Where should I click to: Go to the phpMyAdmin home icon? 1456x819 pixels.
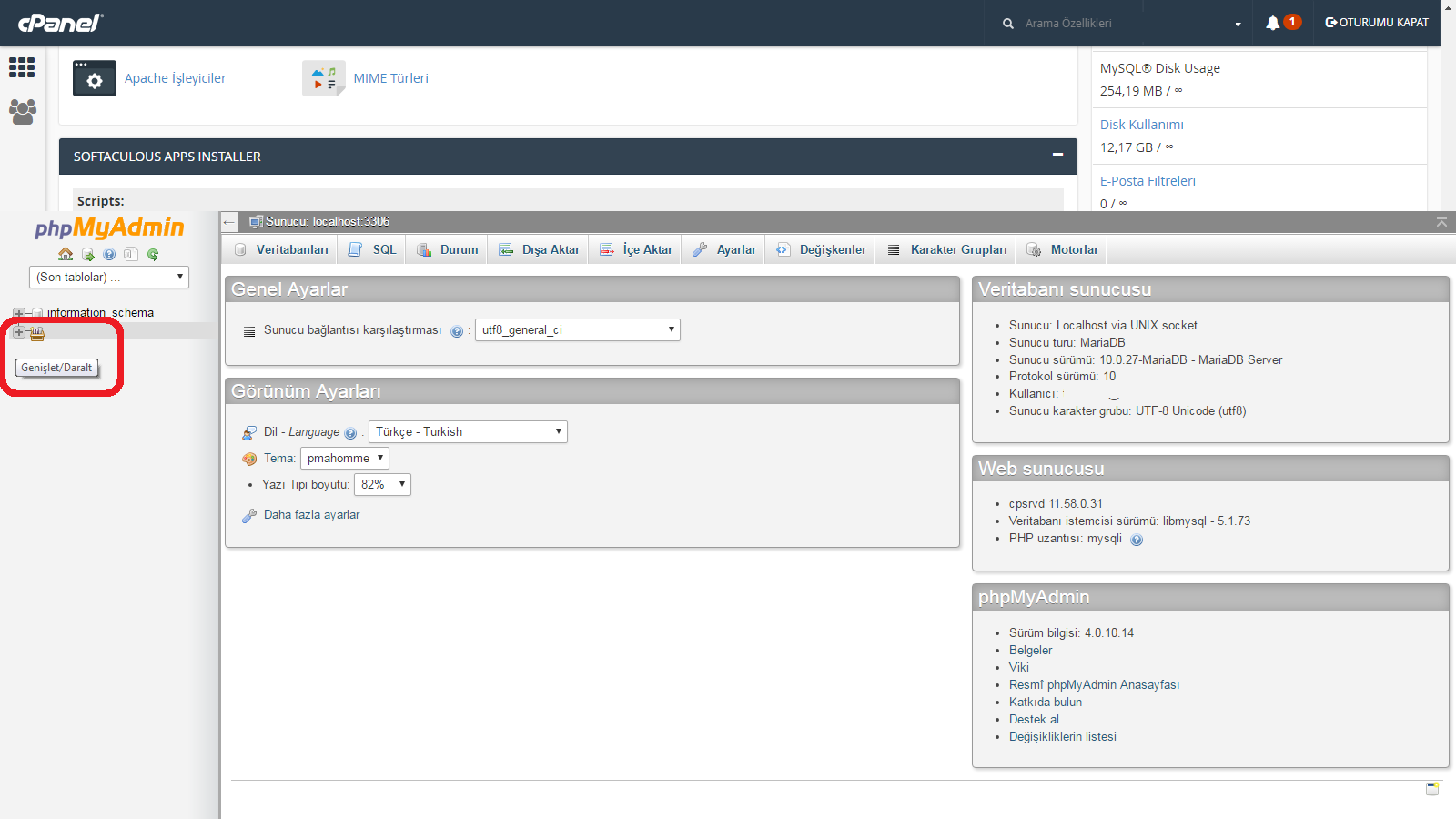66,254
